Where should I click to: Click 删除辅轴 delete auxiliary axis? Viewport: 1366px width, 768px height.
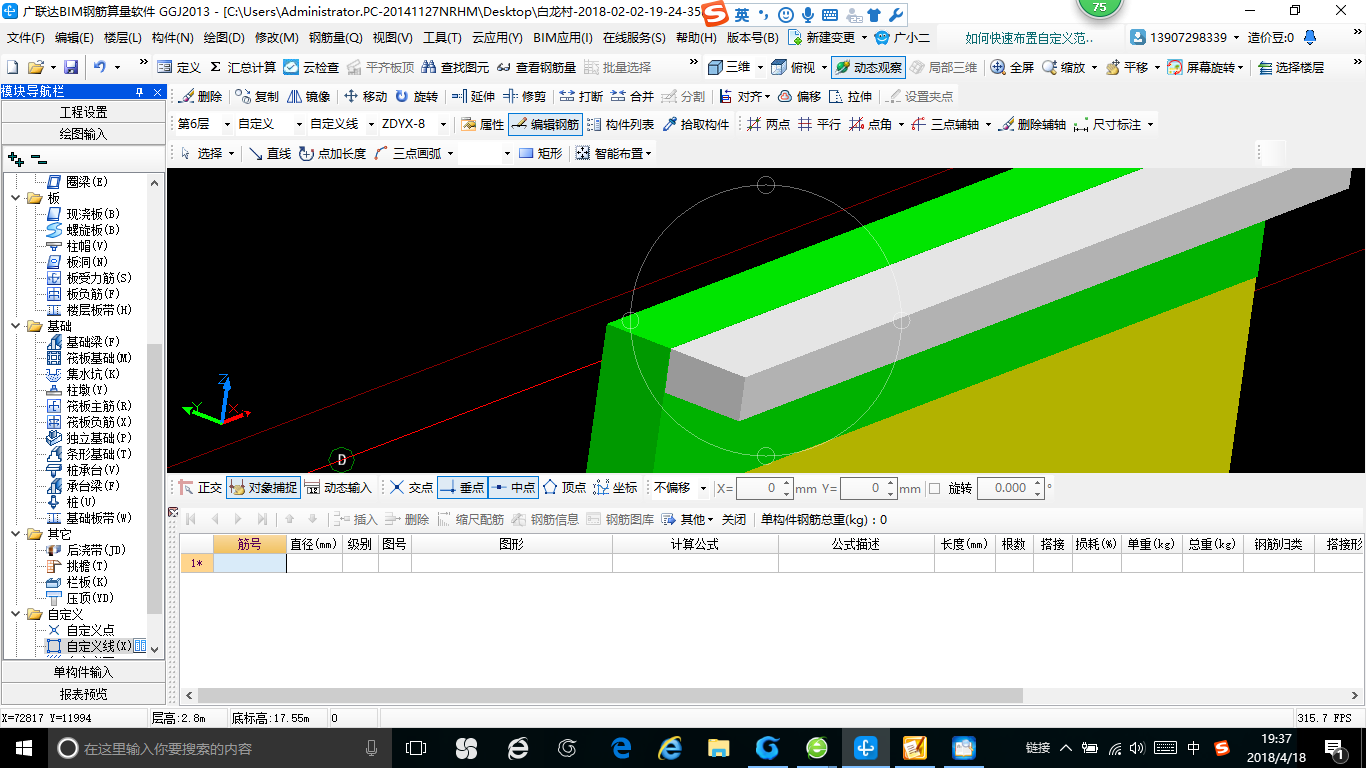(x=1032, y=125)
